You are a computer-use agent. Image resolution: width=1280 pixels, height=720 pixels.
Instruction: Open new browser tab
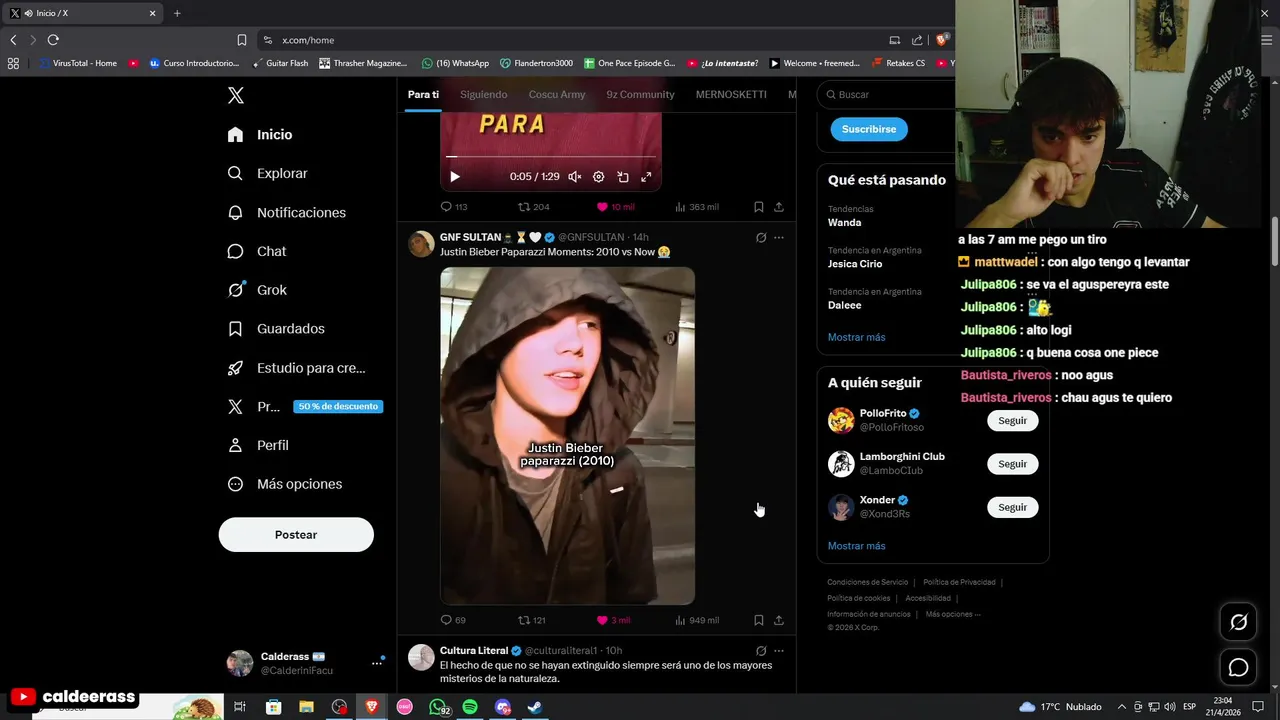click(177, 13)
